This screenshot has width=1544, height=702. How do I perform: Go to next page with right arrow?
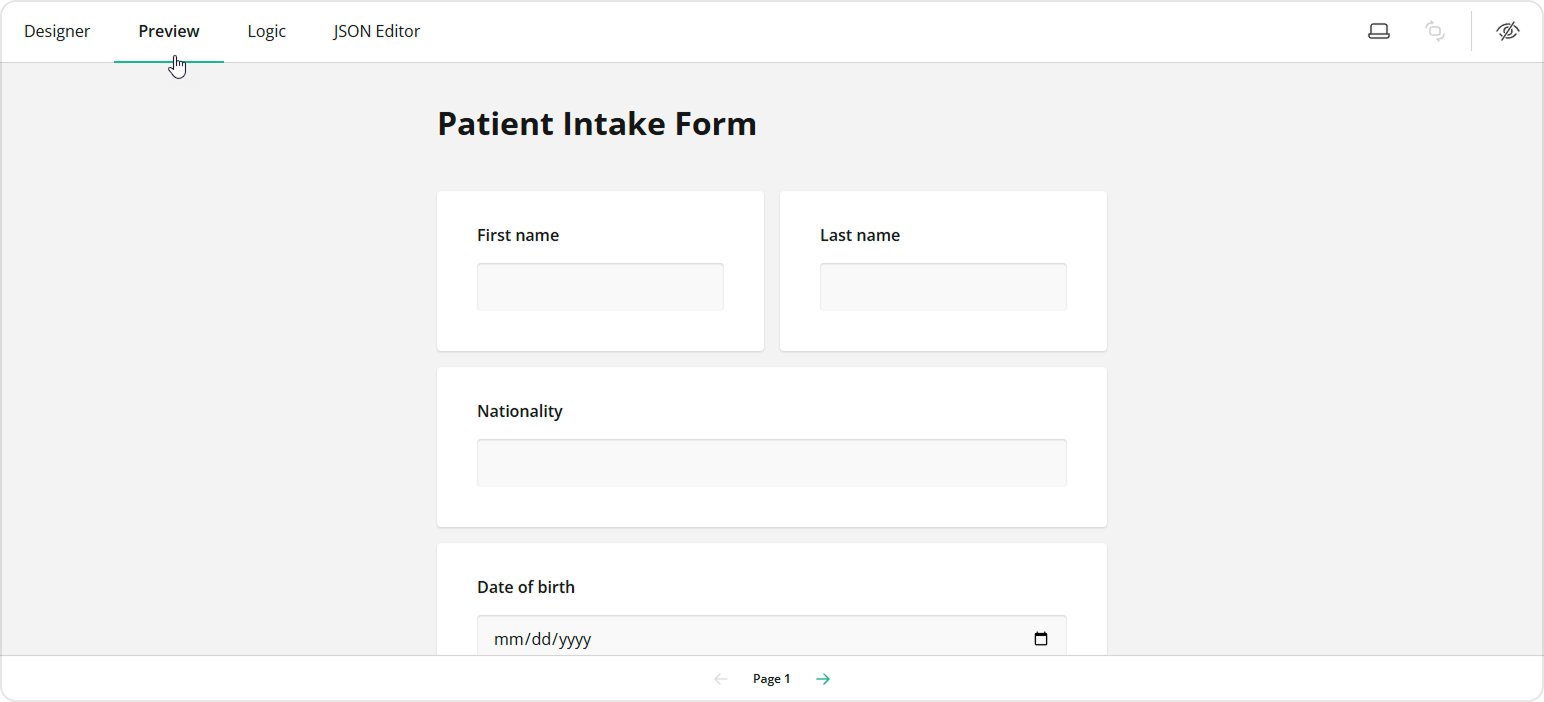tap(822, 678)
